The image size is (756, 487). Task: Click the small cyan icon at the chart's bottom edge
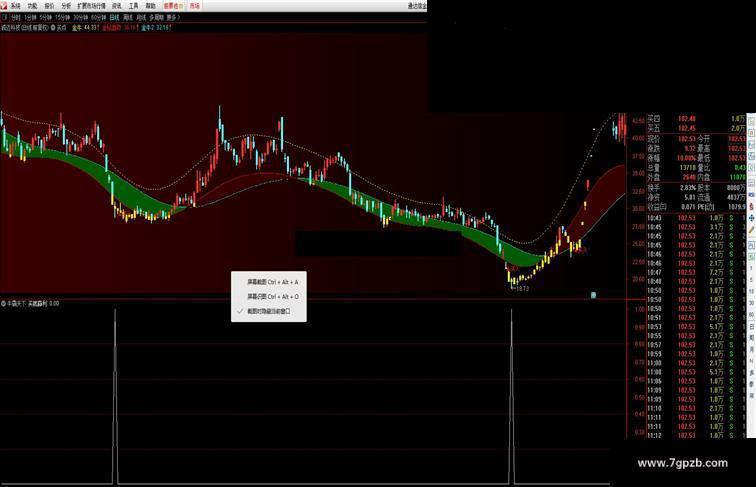594,295
